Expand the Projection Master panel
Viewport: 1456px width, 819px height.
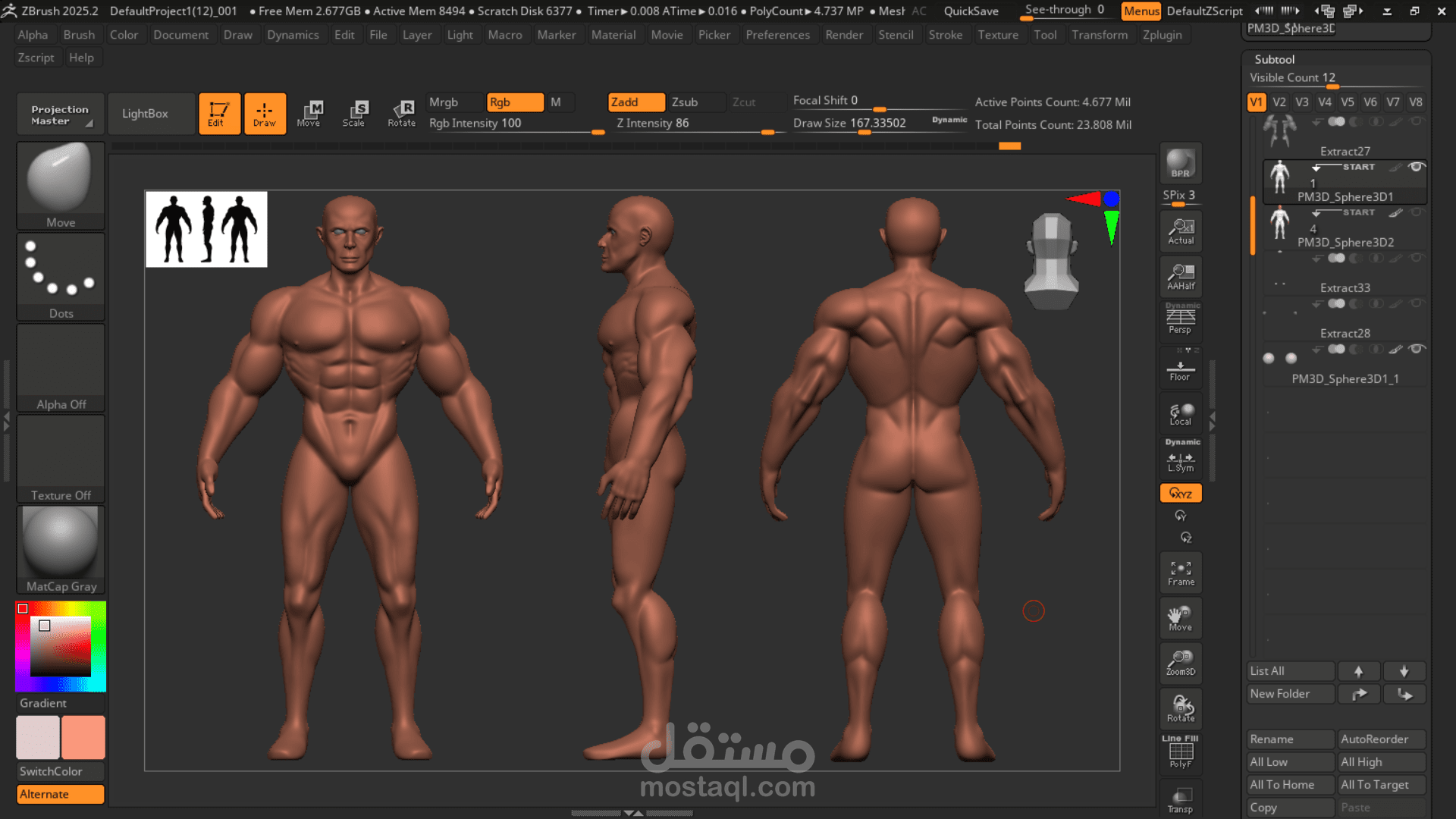click(x=60, y=113)
